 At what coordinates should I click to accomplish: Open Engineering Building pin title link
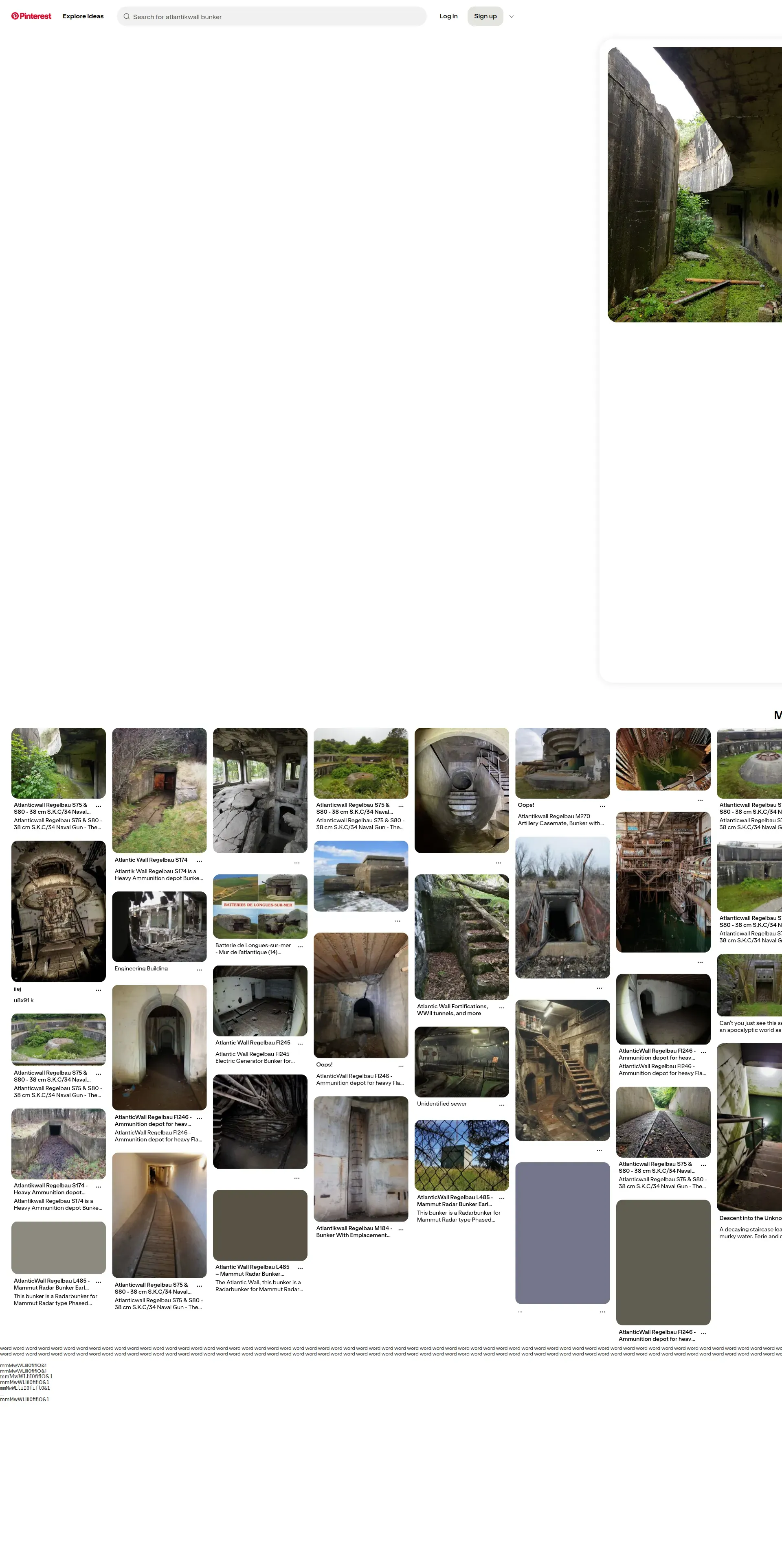[141, 968]
